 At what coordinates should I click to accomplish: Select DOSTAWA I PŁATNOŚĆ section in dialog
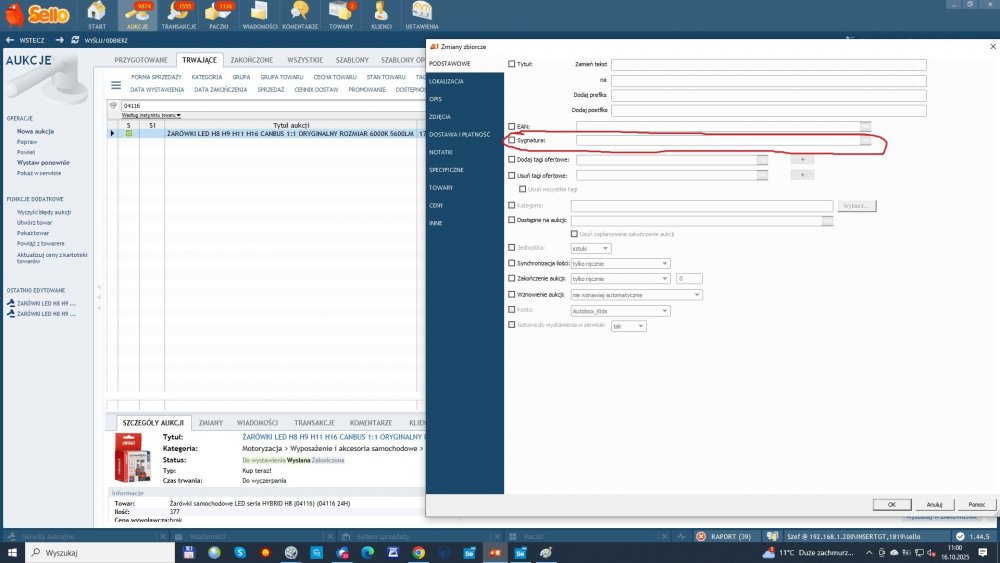point(460,135)
